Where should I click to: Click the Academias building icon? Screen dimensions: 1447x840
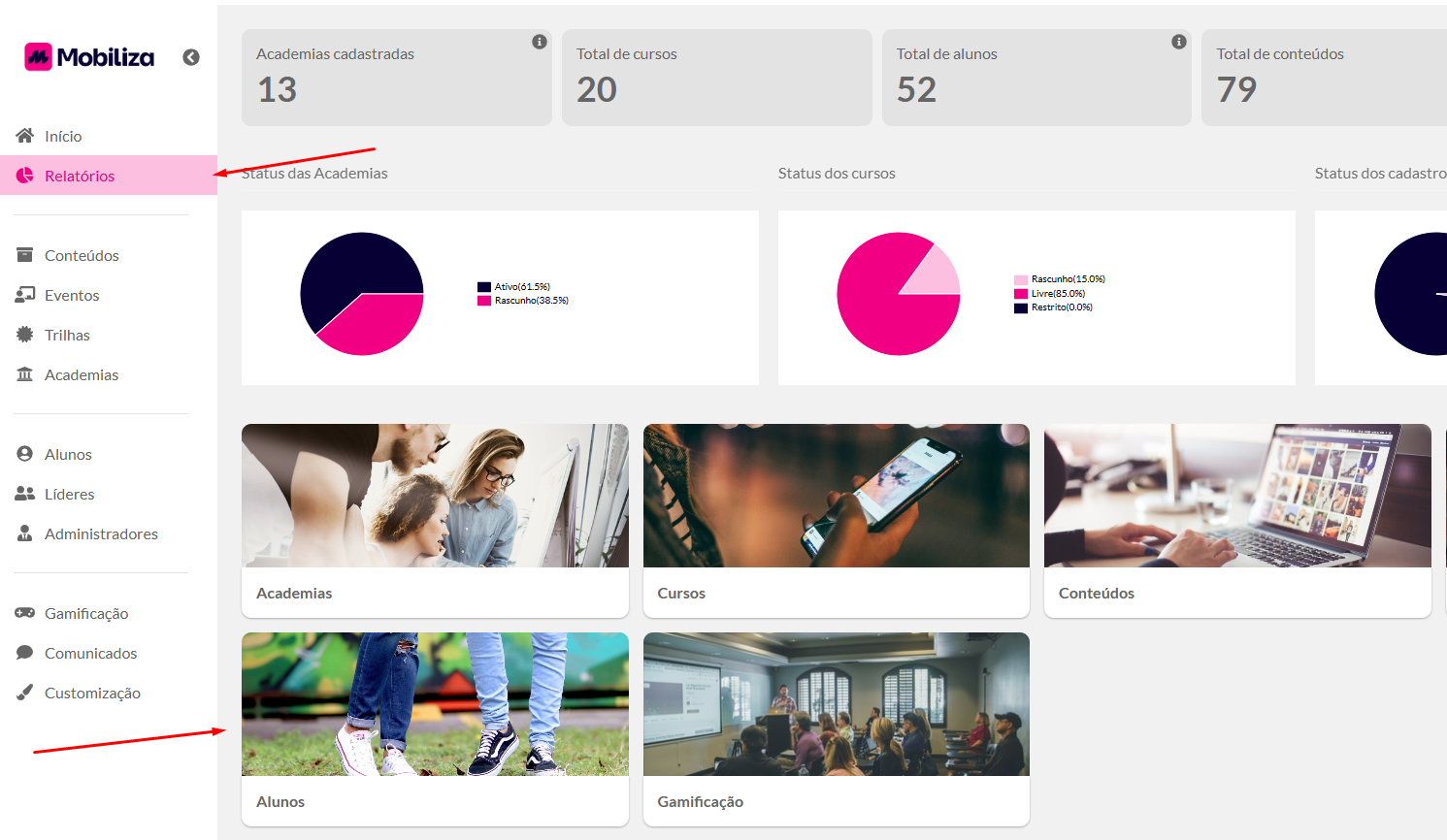25,374
